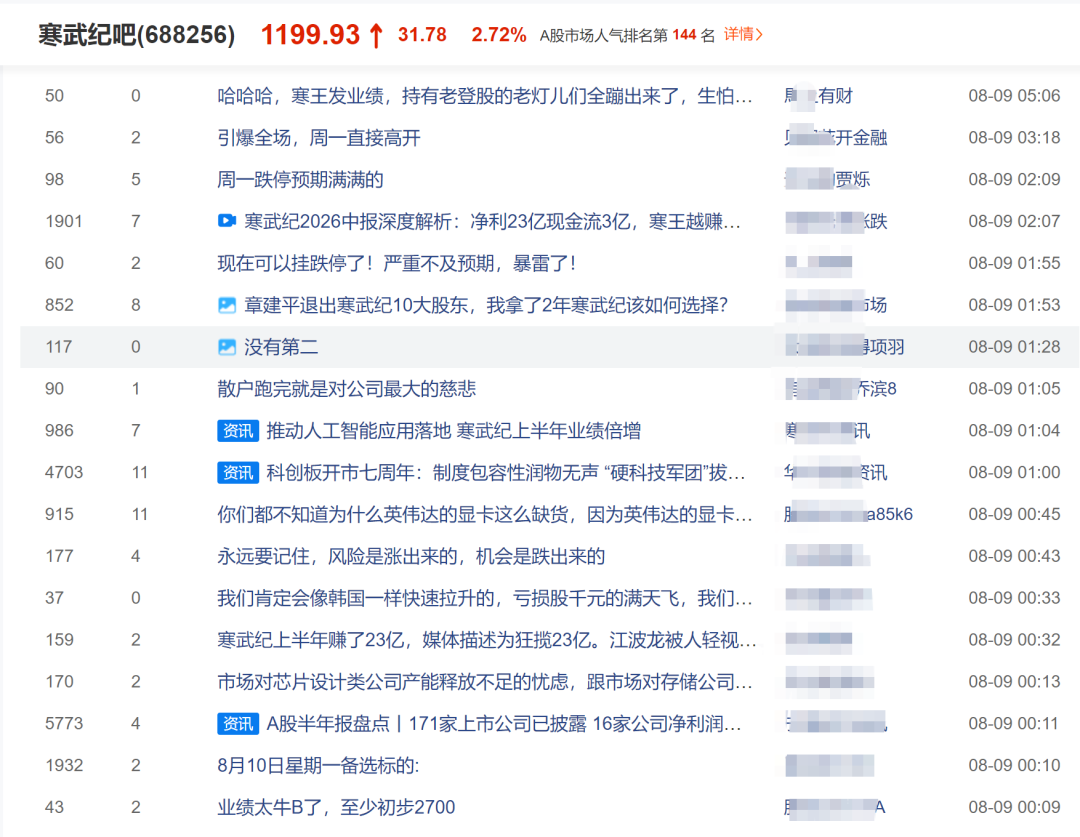Click comment count 11 on 英伟达 post
This screenshot has height=837, width=1080.
(x=140, y=515)
